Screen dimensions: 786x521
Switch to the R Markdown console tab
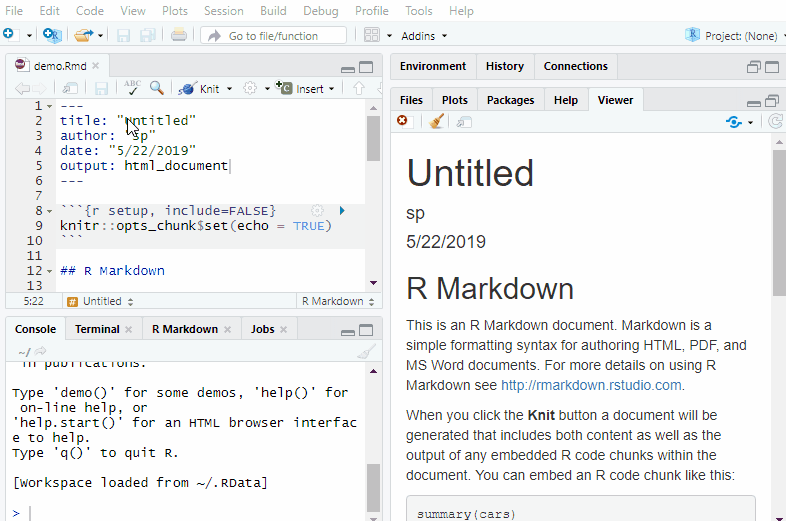[x=185, y=329]
